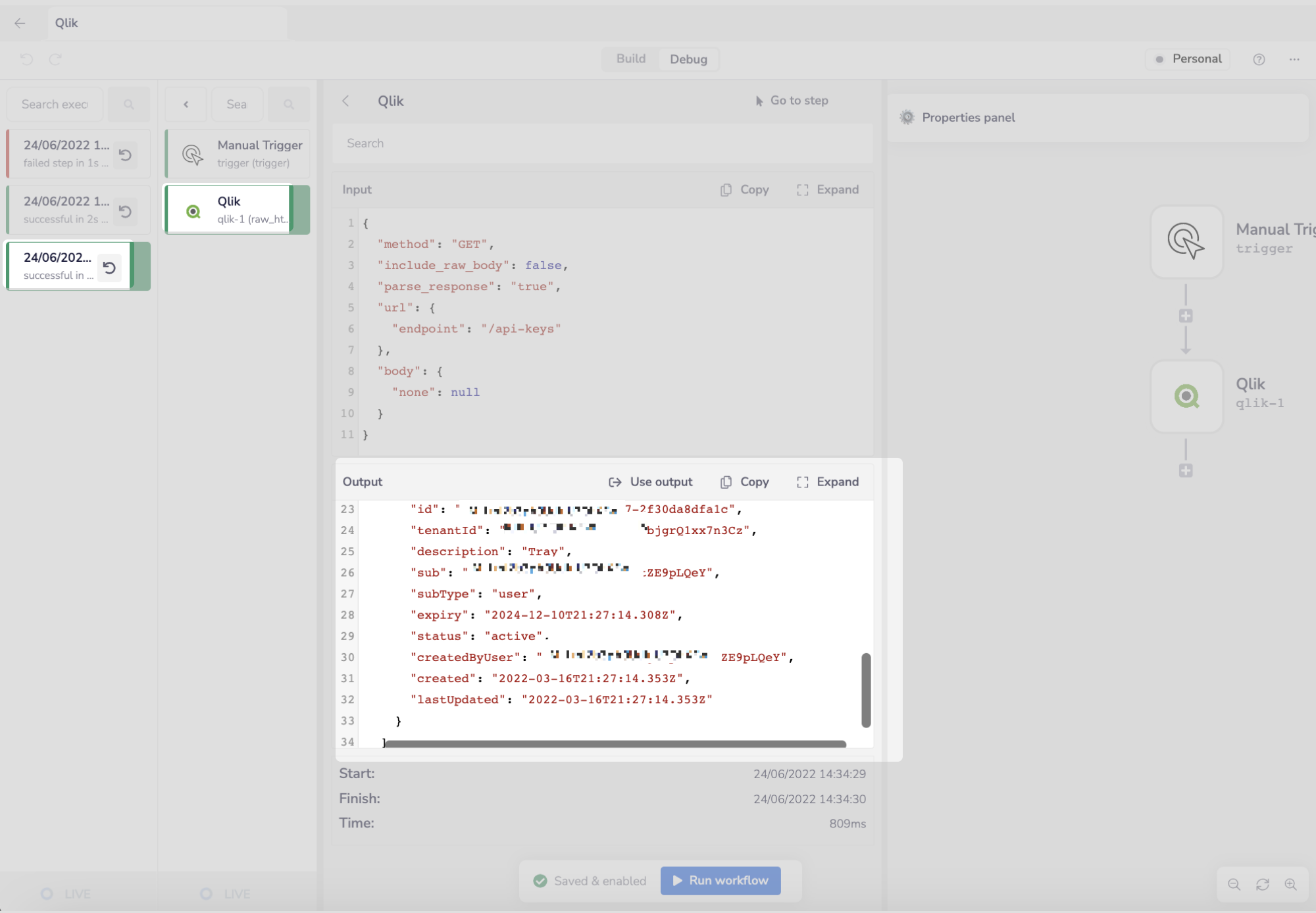Expand the Output panel
This screenshot has width=1316, height=913.
pyautogui.click(x=828, y=481)
